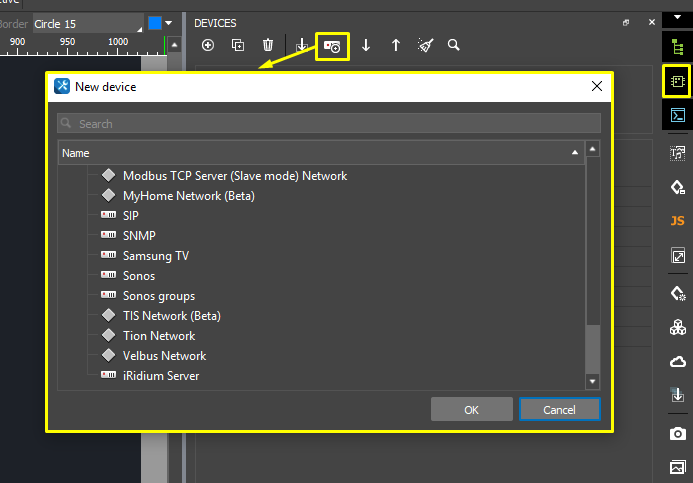Click the duplicate device icon
693x483 pixels.
click(x=238, y=45)
